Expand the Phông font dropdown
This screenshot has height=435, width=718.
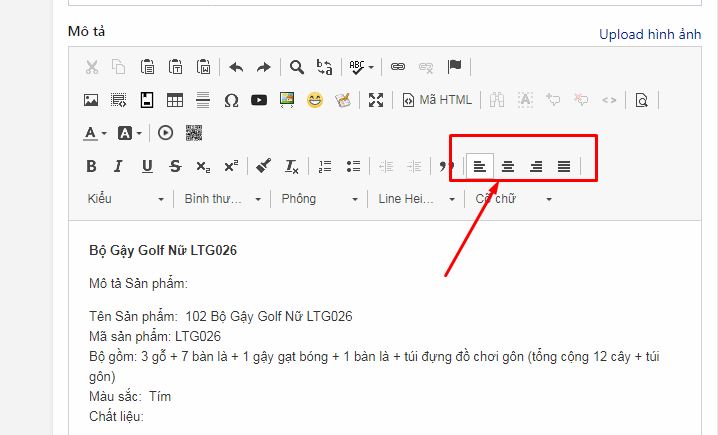coord(319,199)
